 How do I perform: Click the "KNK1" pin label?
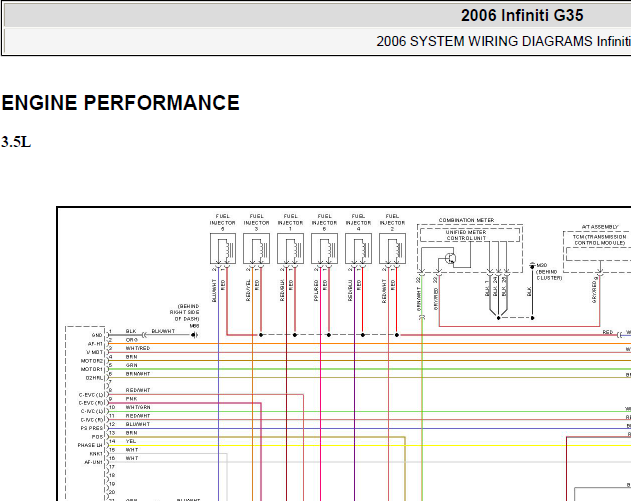pos(96,454)
